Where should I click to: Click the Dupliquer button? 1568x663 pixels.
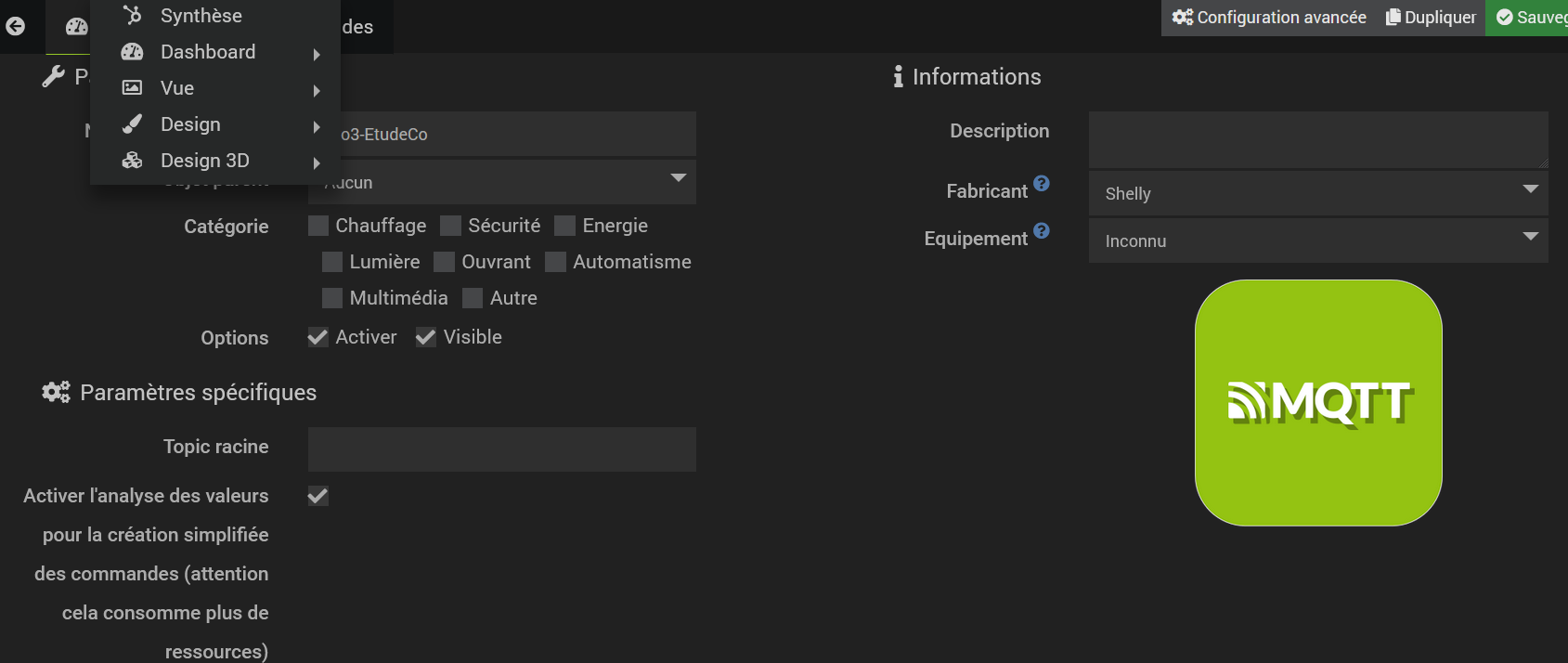click(x=1431, y=18)
